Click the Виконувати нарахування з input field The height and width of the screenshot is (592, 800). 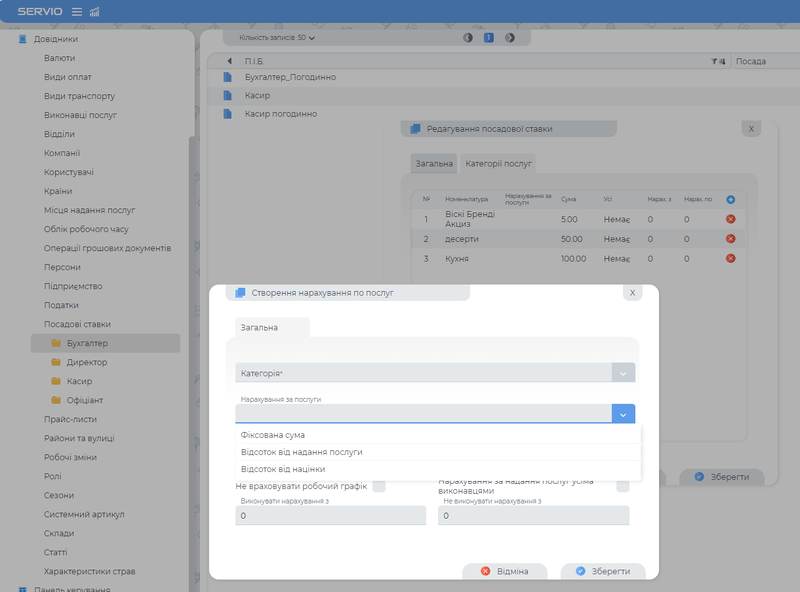click(x=330, y=515)
